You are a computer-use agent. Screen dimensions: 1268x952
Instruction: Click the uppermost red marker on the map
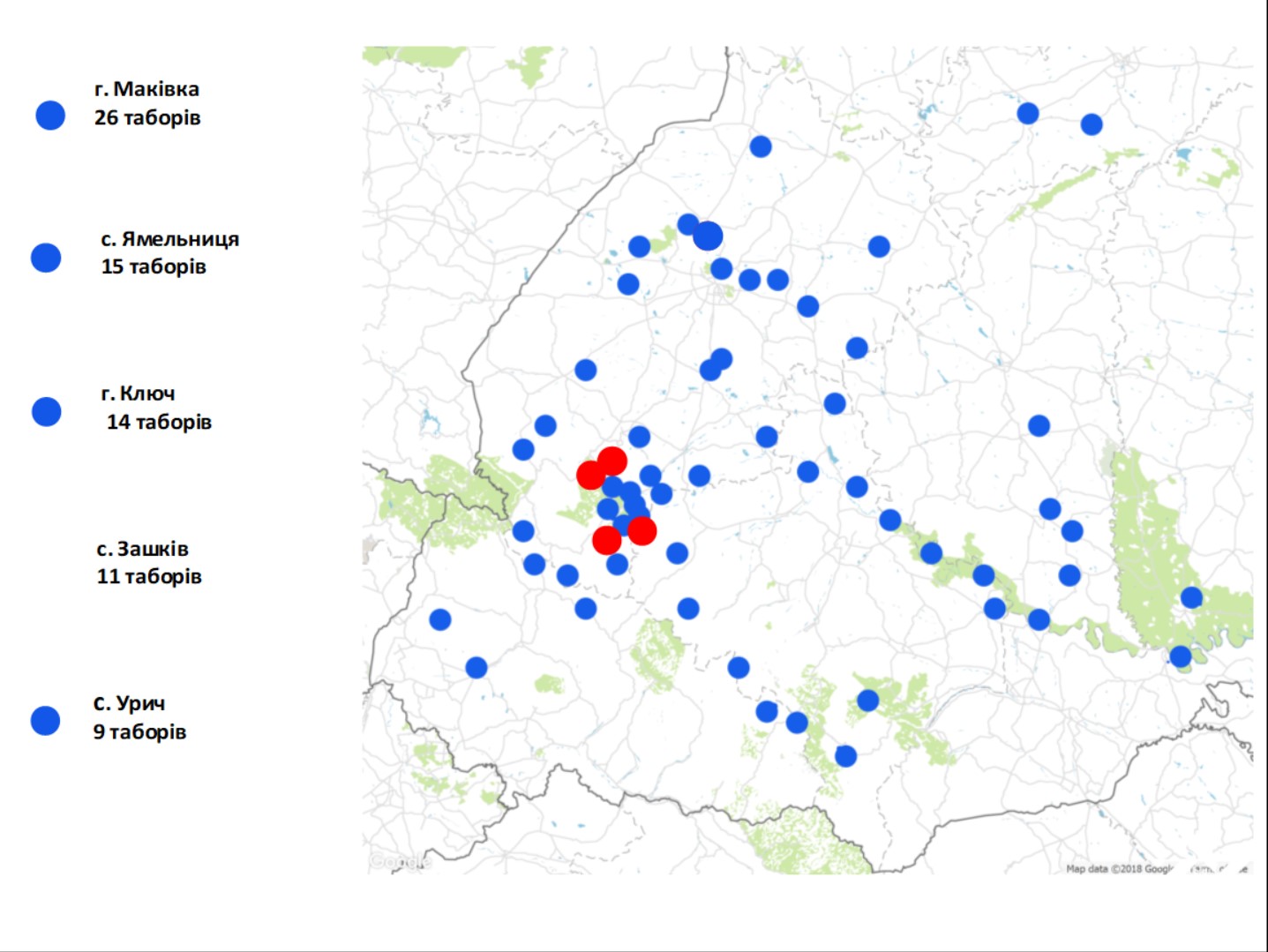(x=612, y=461)
